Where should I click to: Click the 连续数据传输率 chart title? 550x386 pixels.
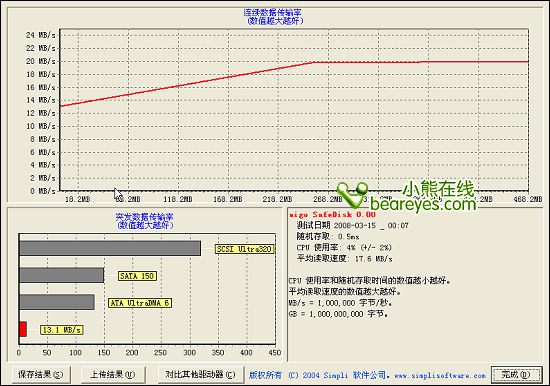click(273, 13)
